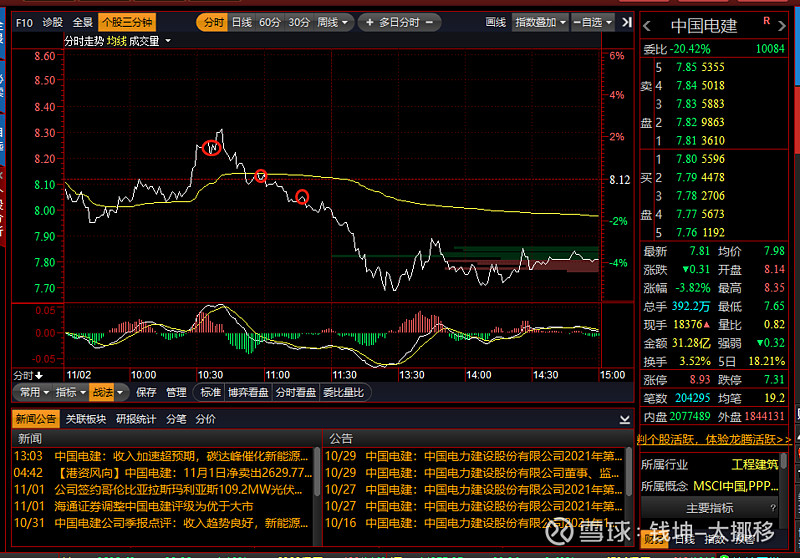The width and height of the screenshot is (800, 558).
Task: Open the 关联板块 tab
Action: [86, 419]
